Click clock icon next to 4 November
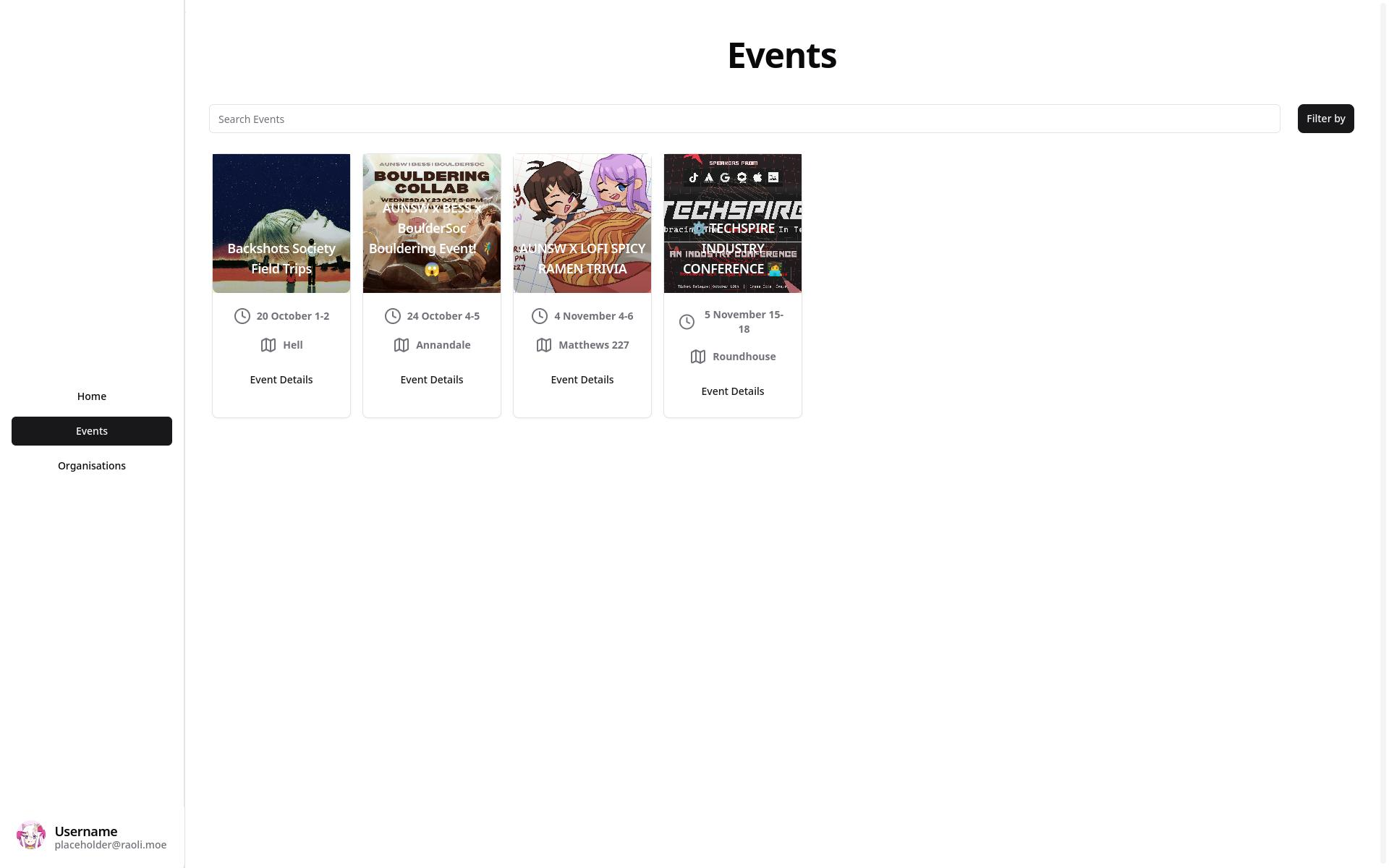 [x=540, y=316]
